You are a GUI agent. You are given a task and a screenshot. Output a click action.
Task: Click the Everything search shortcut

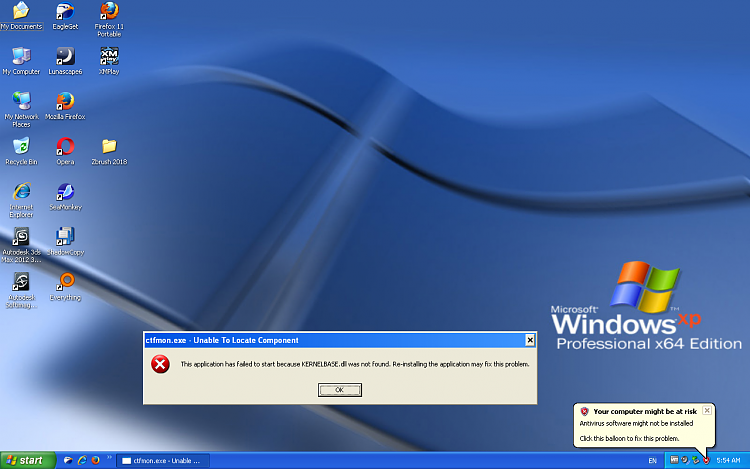tap(65, 287)
